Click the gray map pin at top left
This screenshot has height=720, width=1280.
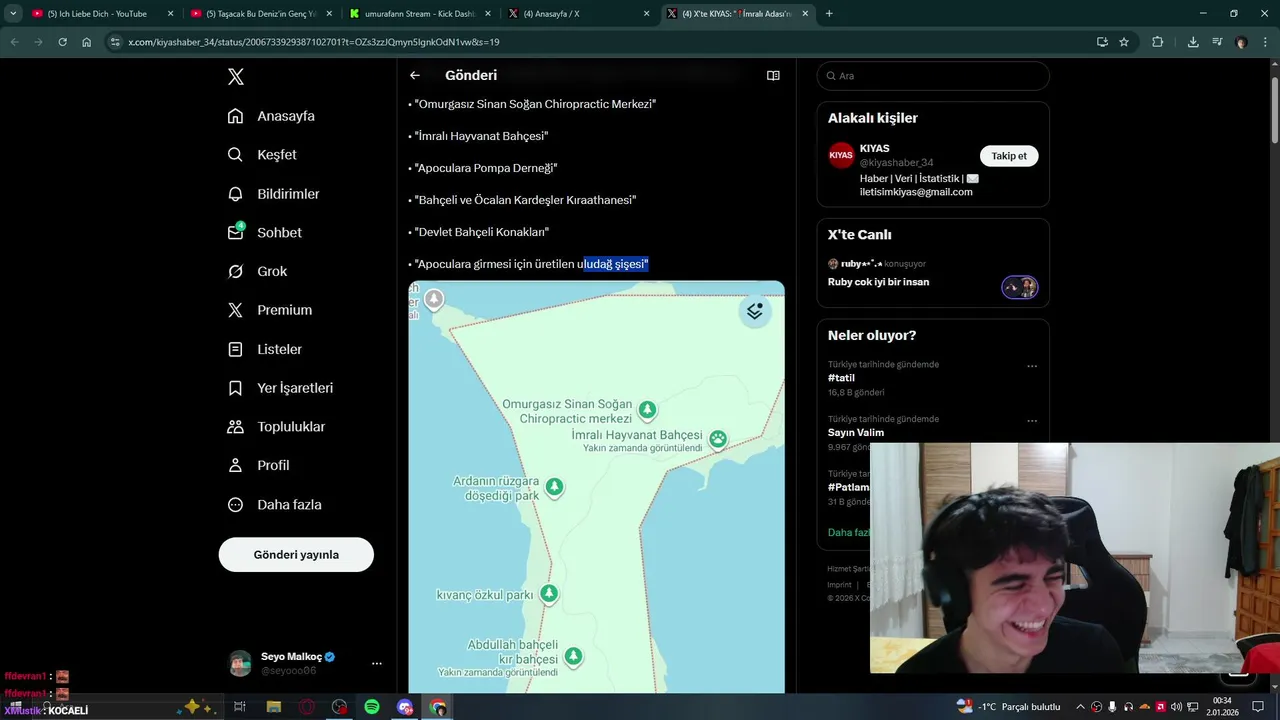(x=434, y=299)
